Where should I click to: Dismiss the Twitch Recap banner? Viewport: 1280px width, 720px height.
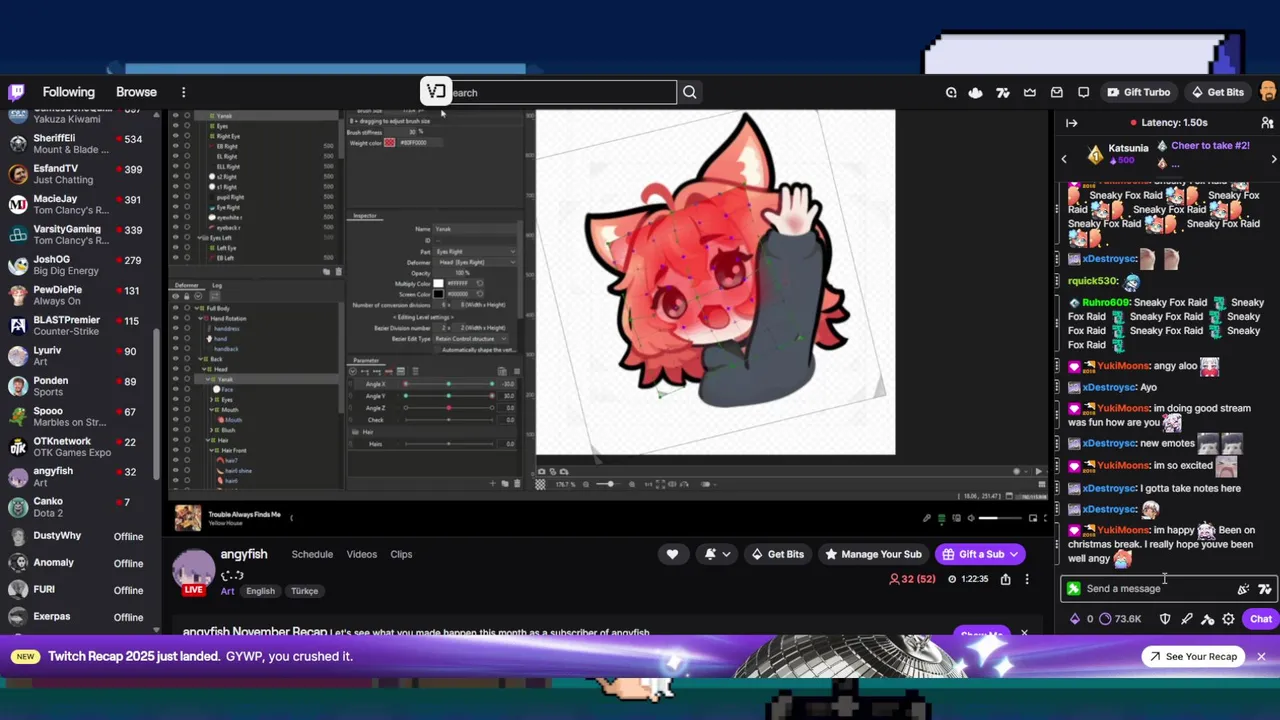click(x=1261, y=656)
